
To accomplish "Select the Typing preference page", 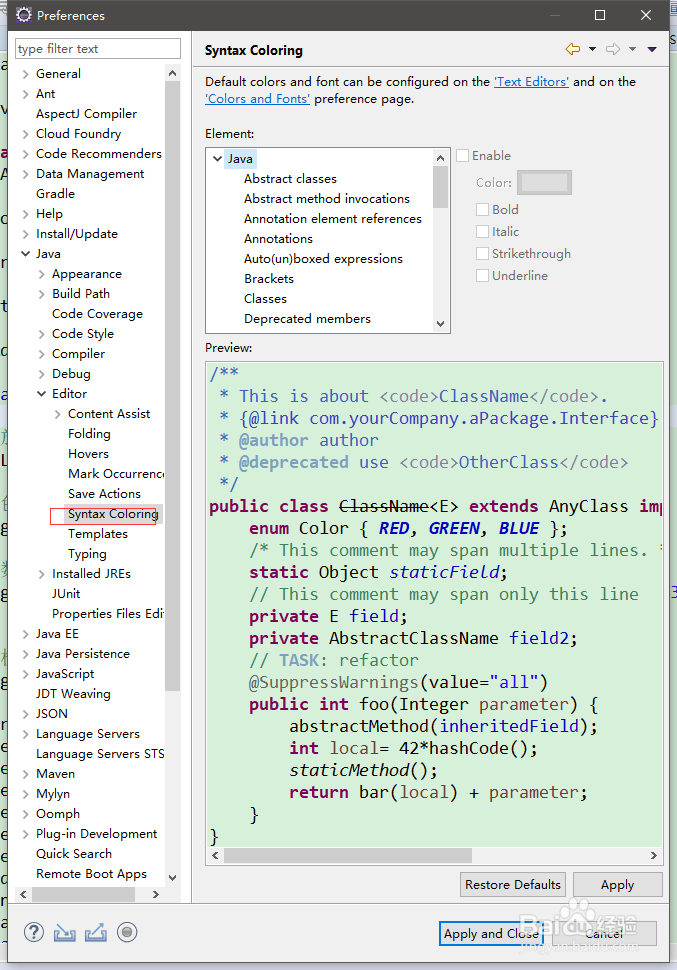I will (x=87, y=554).
